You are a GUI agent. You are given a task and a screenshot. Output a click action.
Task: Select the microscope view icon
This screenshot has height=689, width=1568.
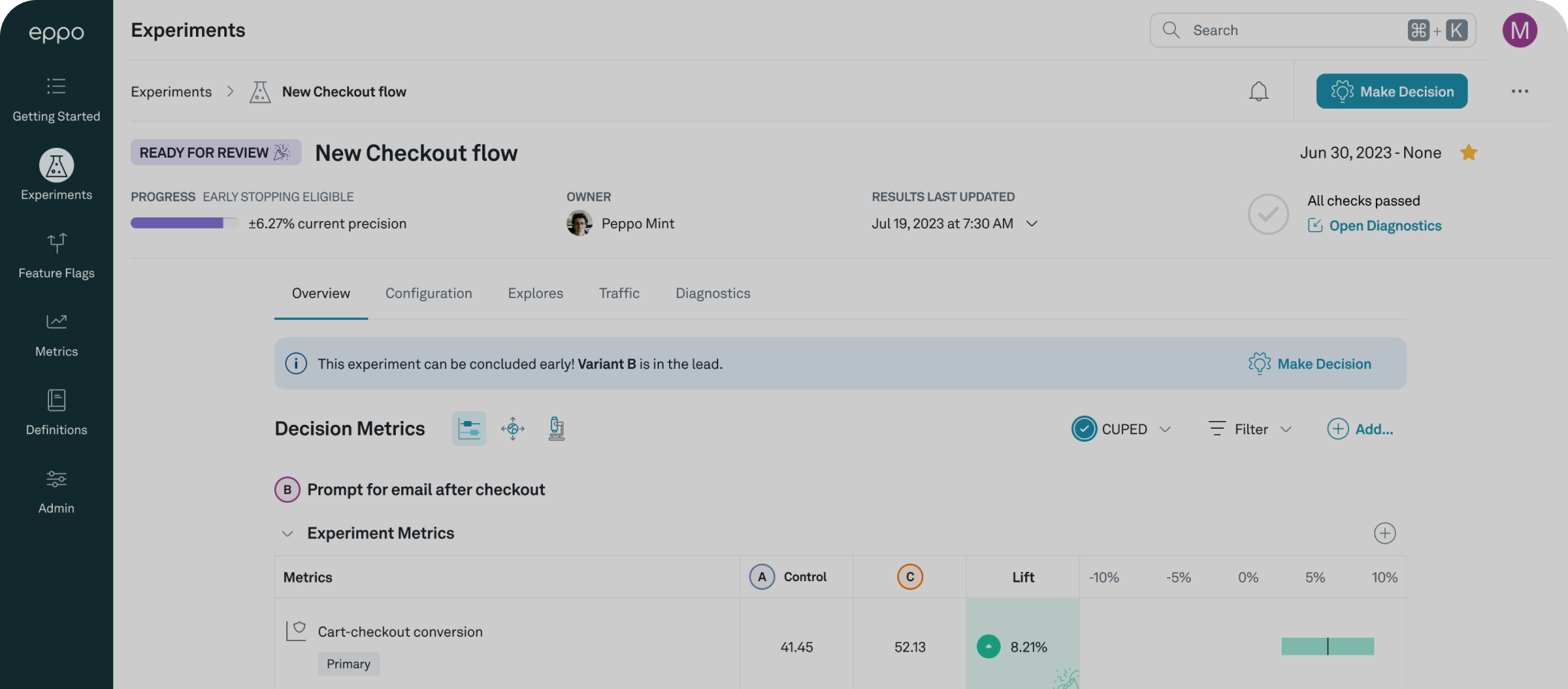[x=557, y=429]
